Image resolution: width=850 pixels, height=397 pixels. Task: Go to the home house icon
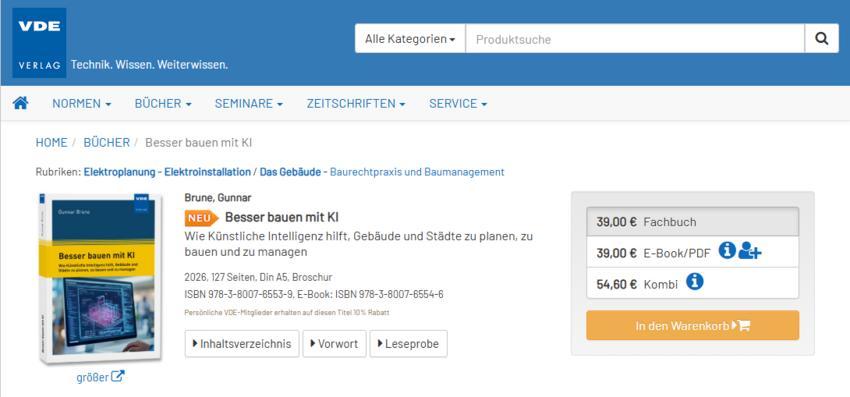coord(21,103)
